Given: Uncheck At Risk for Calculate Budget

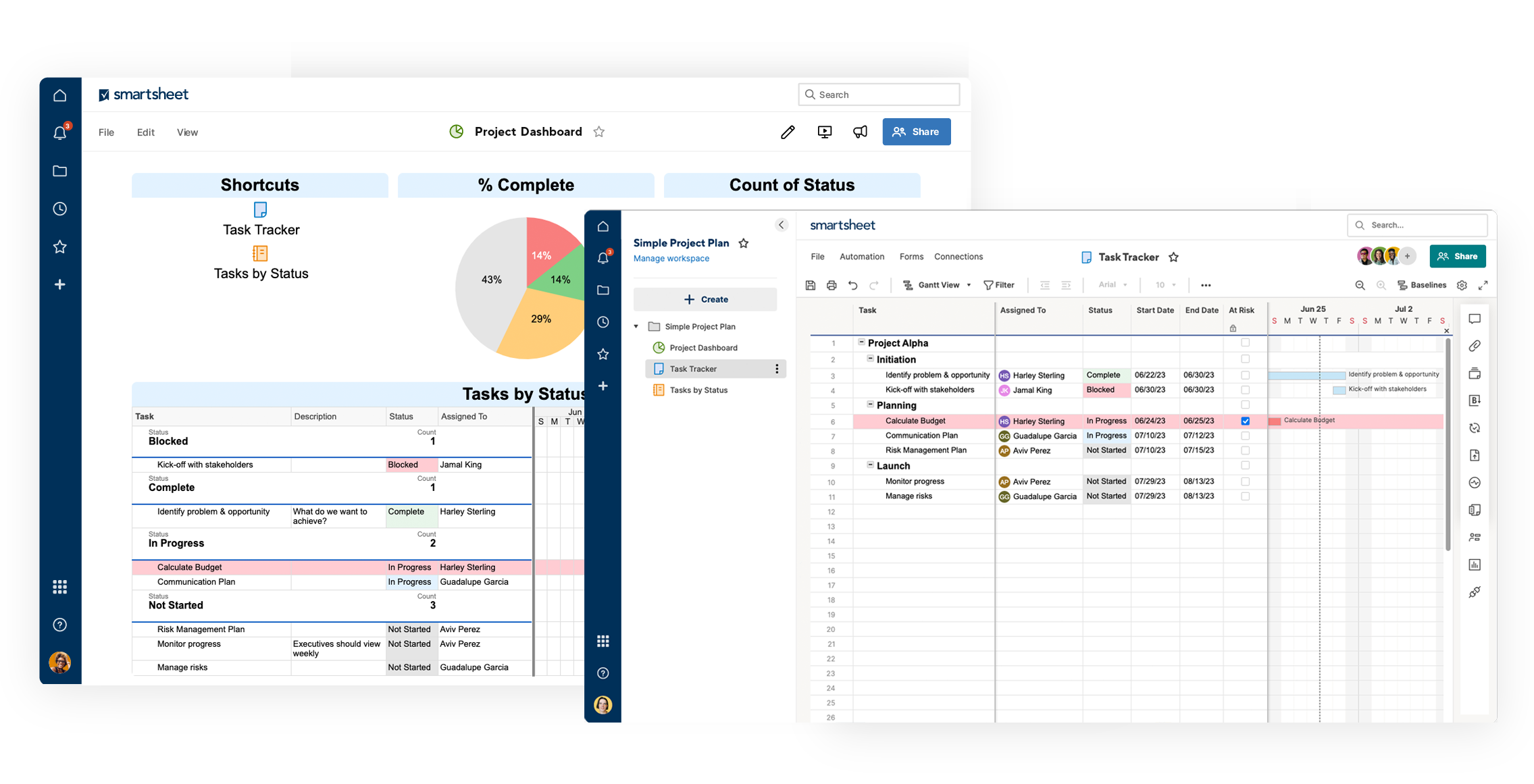Looking at the screenshot, I should pos(1246,421).
